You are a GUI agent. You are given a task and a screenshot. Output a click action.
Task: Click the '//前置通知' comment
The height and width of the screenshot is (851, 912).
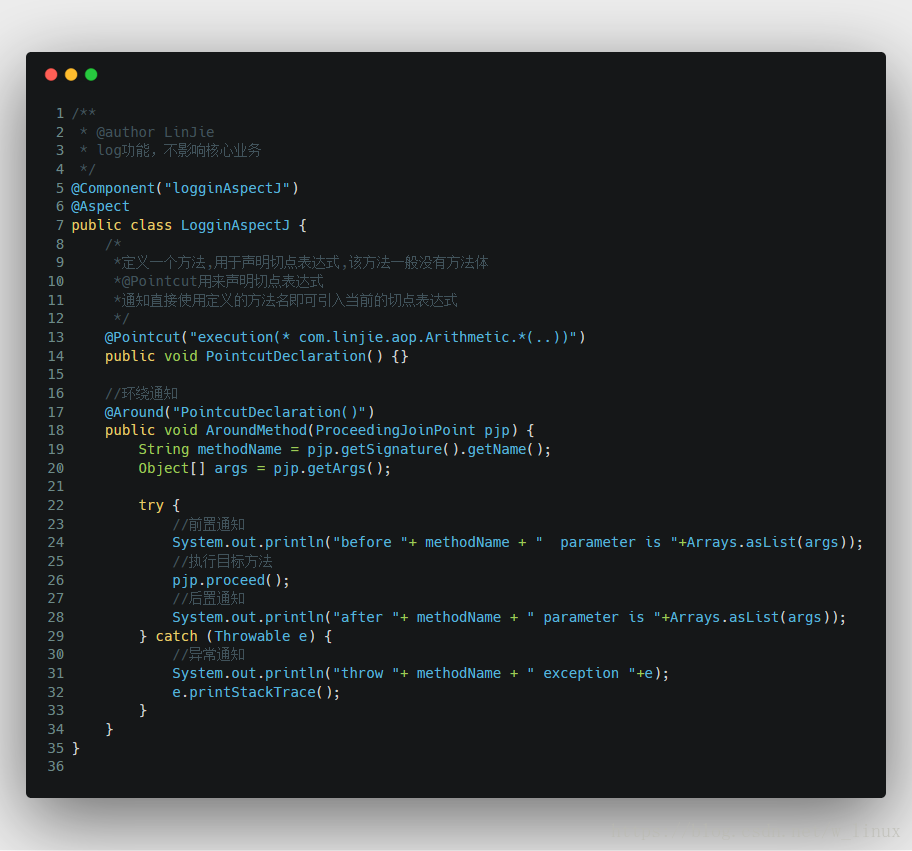[209, 524]
